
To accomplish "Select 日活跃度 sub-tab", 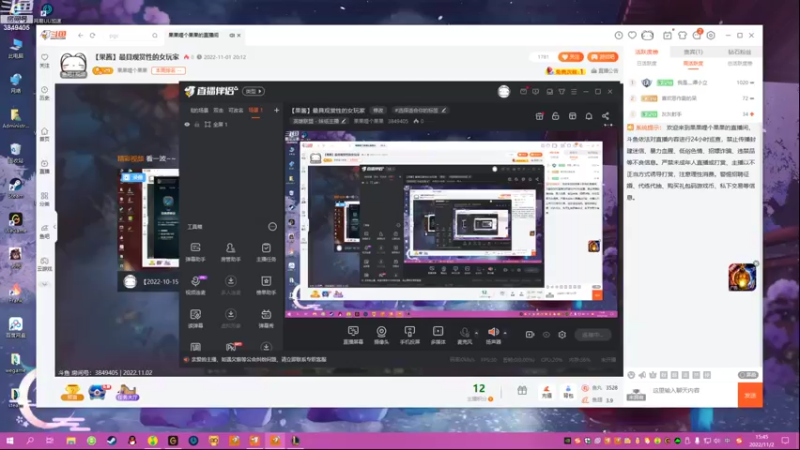I will click(646, 63).
